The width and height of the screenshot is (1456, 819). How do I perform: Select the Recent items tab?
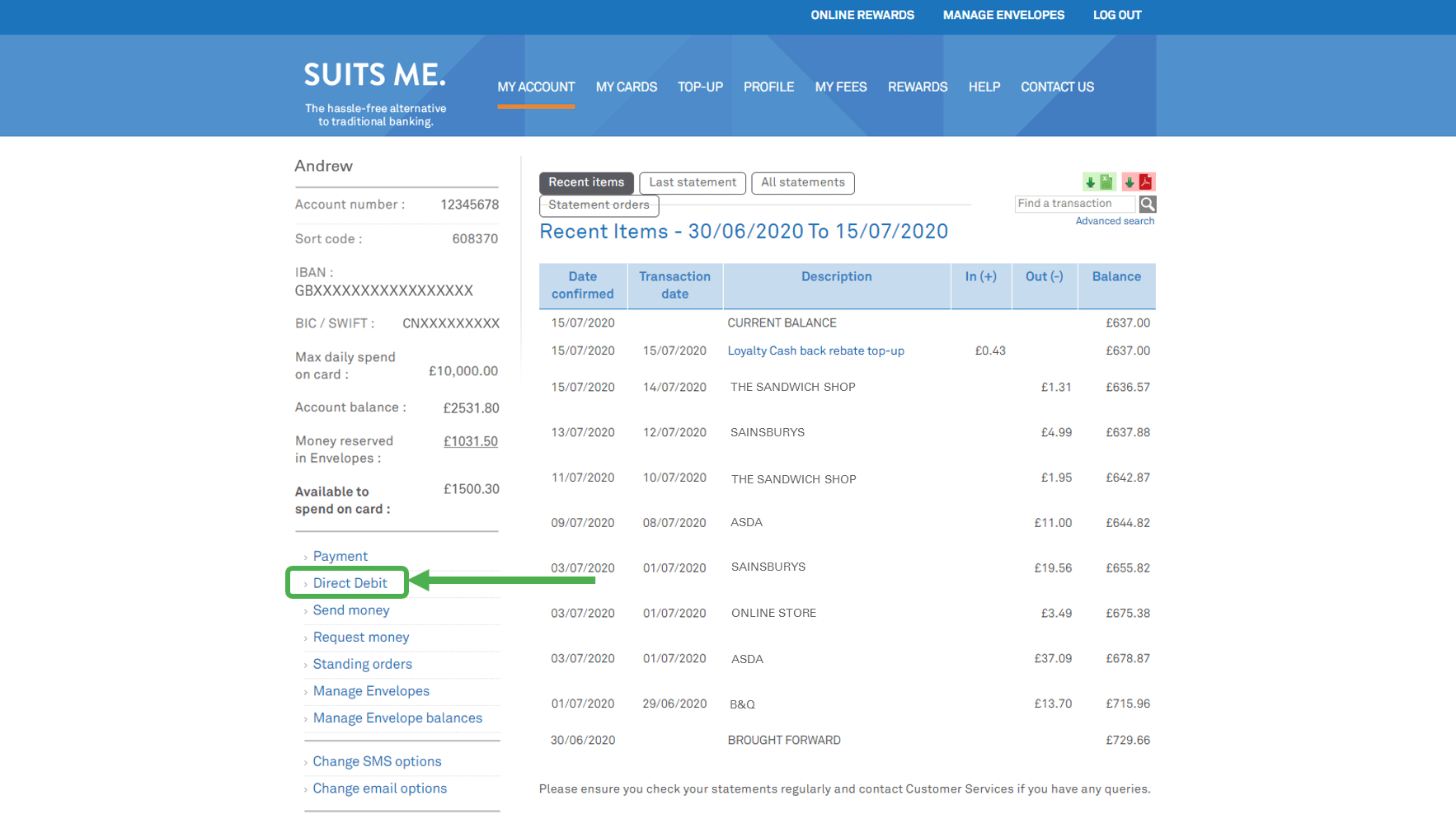click(x=586, y=183)
